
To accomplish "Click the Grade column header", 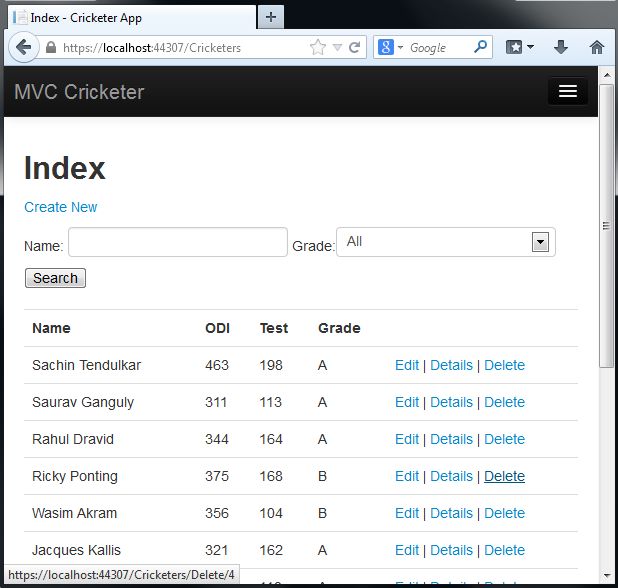I will (x=339, y=328).
